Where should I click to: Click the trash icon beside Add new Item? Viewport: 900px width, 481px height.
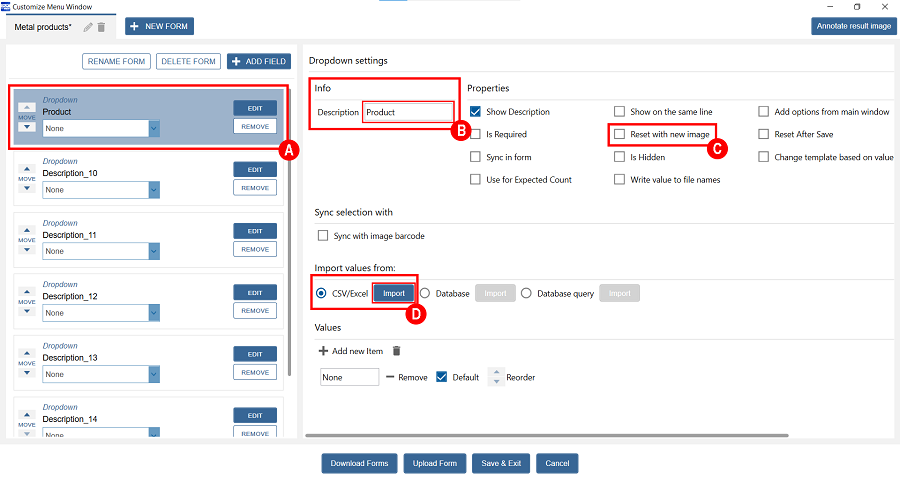coord(396,351)
